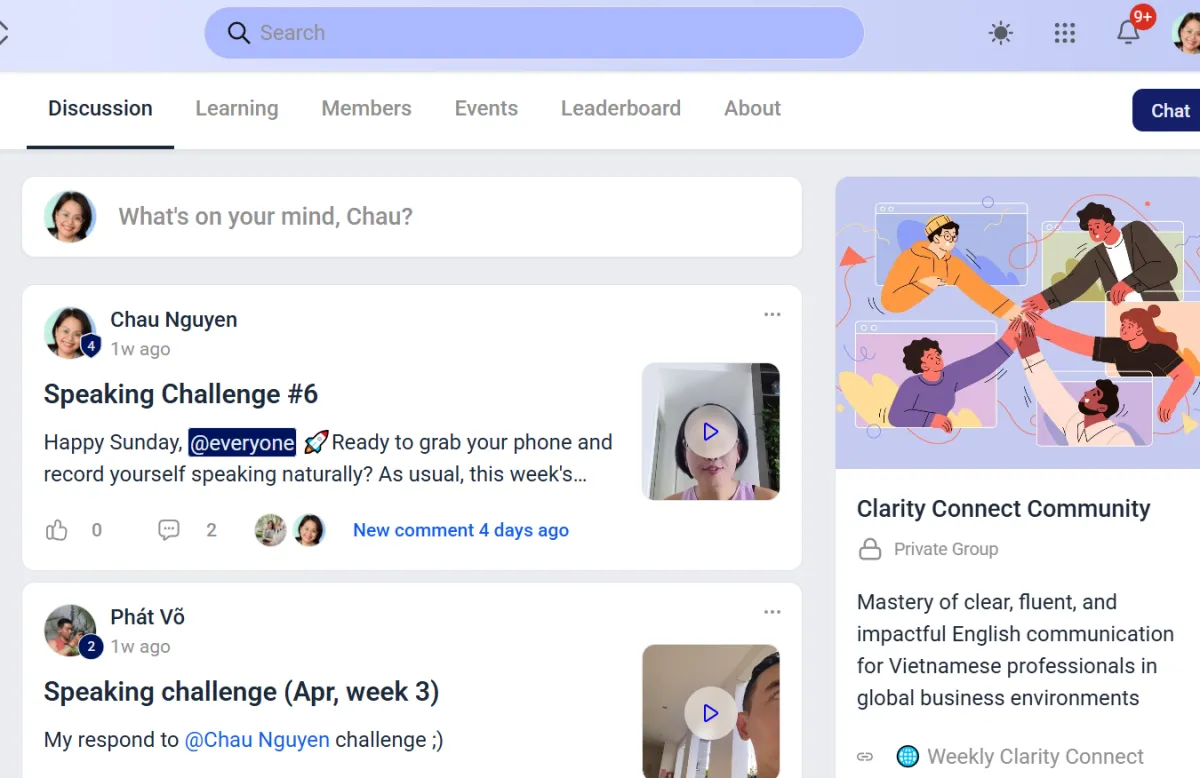Click the comment count 2 on Chau's post

pyautogui.click(x=211, y=530)
